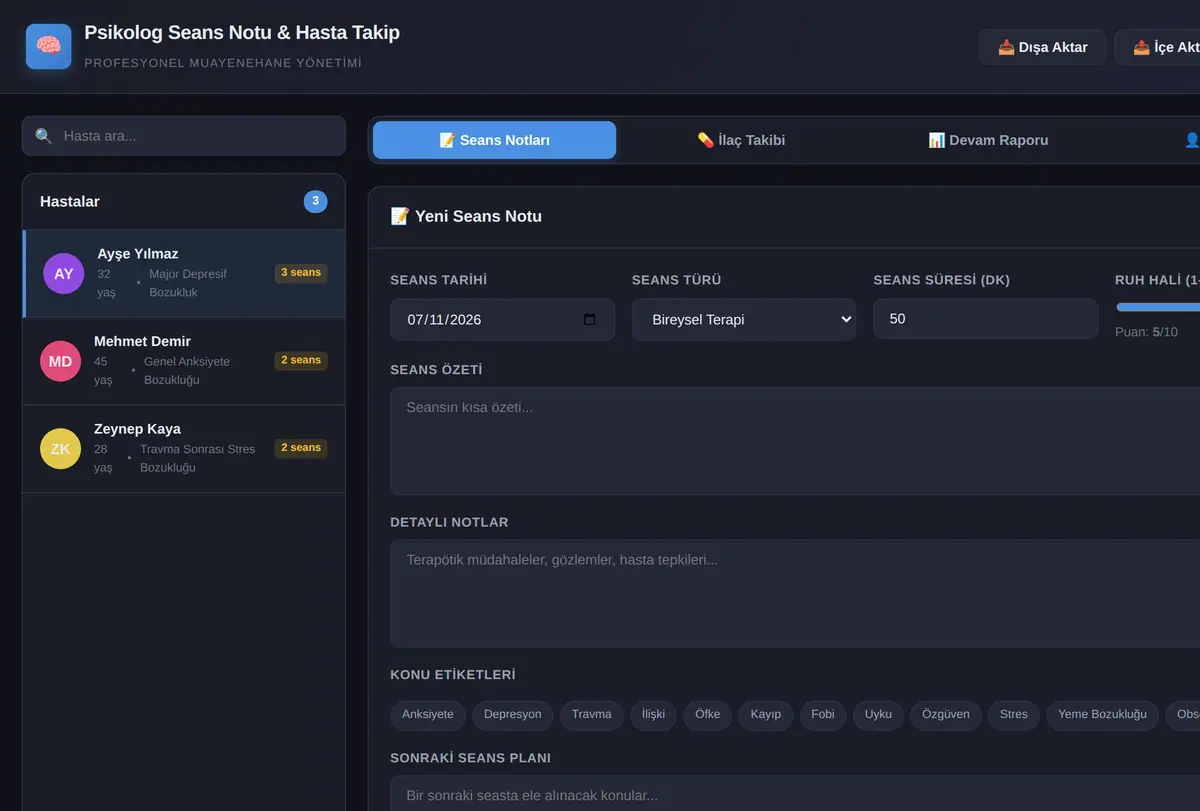This screenshot has width=1200, height=811.
Task: Click into the Detaylı Notlar text area
Action: [795, 594]
